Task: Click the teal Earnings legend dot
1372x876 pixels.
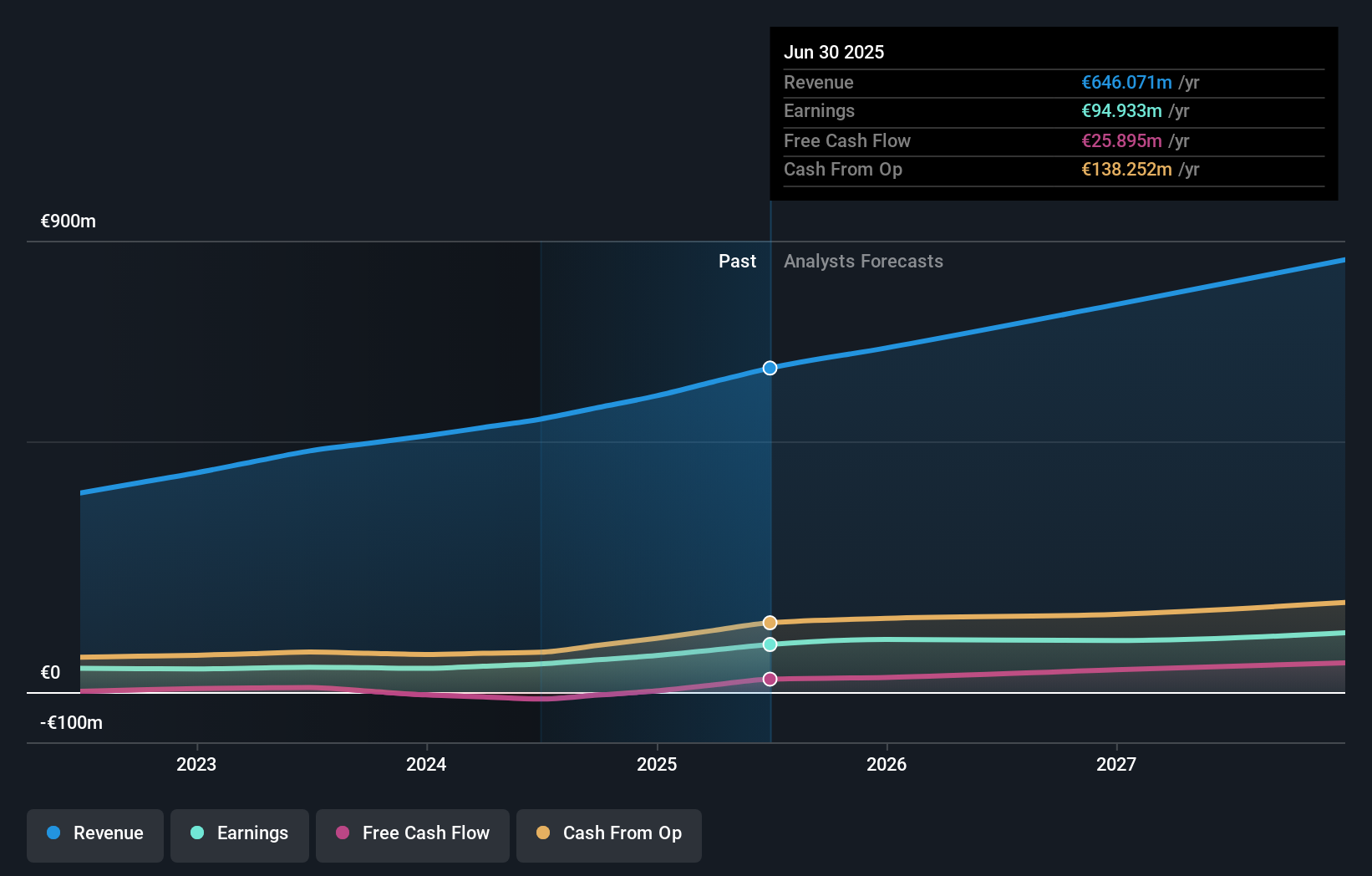Action: coord(196,833)
